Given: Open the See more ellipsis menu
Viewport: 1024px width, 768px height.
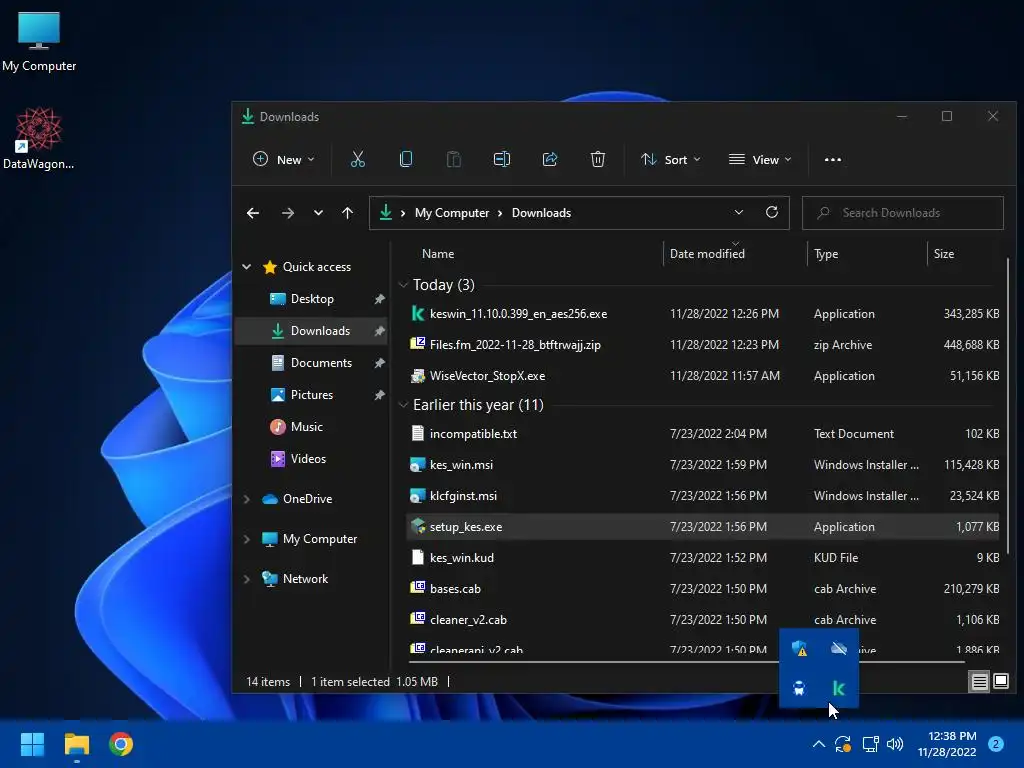Looking at the screenshot, I should tap(833, 159).
